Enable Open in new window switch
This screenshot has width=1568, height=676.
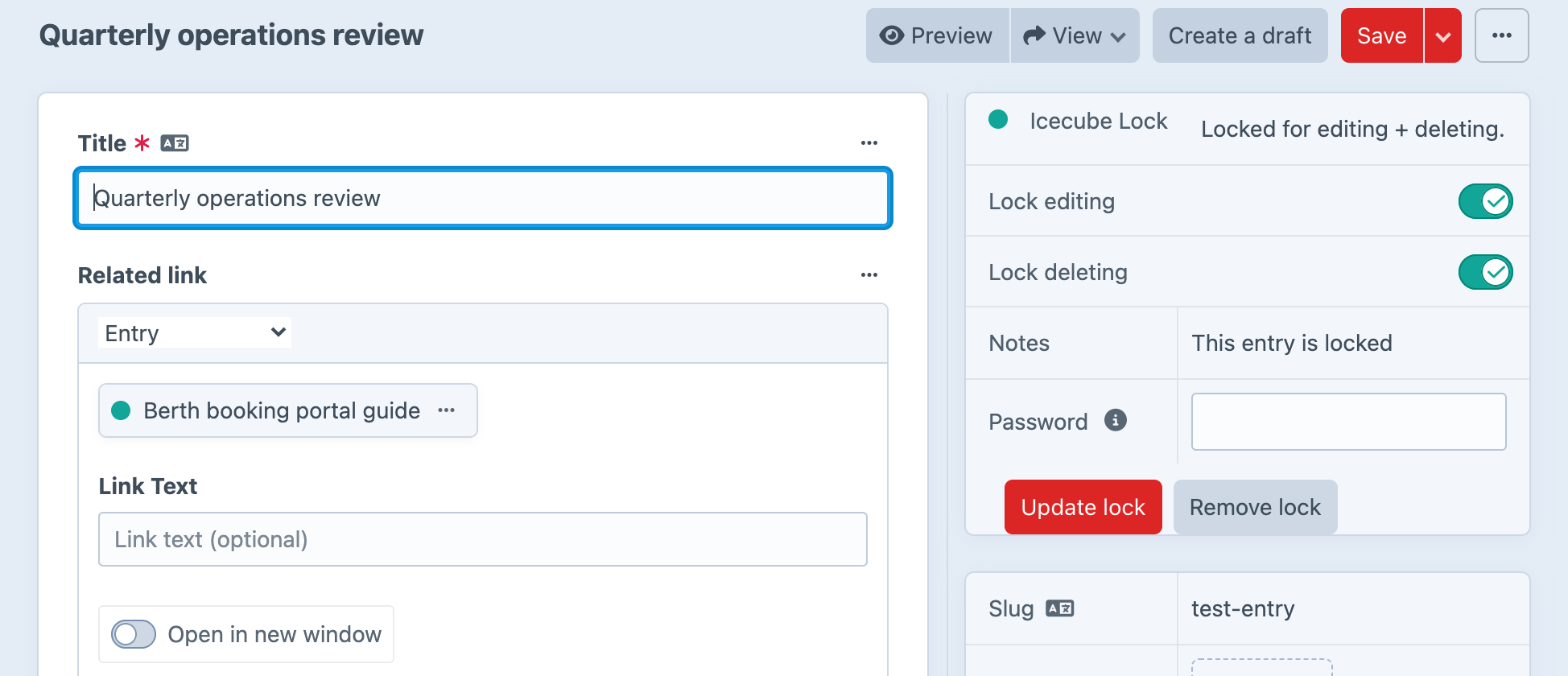tap(134, 634)
